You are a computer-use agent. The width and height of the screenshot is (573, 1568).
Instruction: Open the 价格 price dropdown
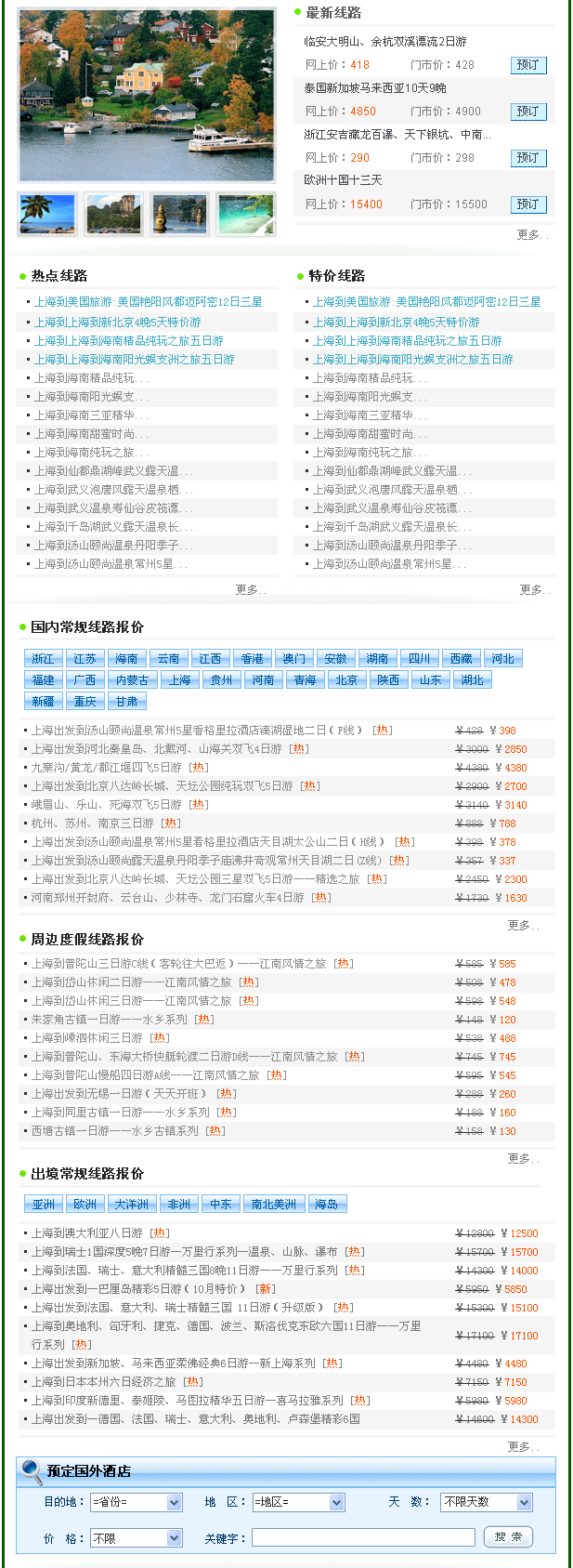137,1538
